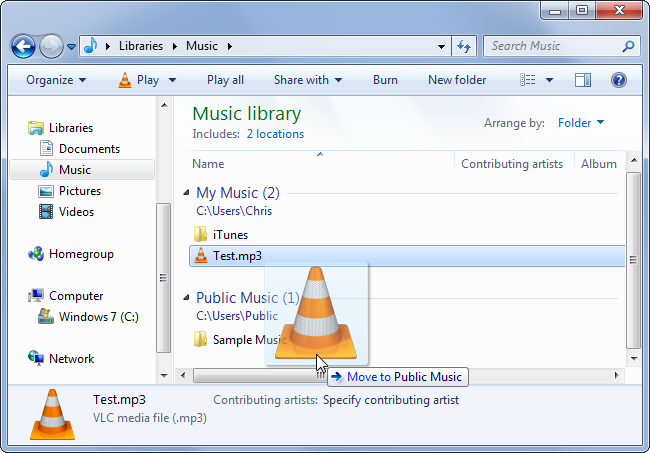Select Libraries in the address bar path
Viewport: 650px width, 453px height.
coord(141,46)
